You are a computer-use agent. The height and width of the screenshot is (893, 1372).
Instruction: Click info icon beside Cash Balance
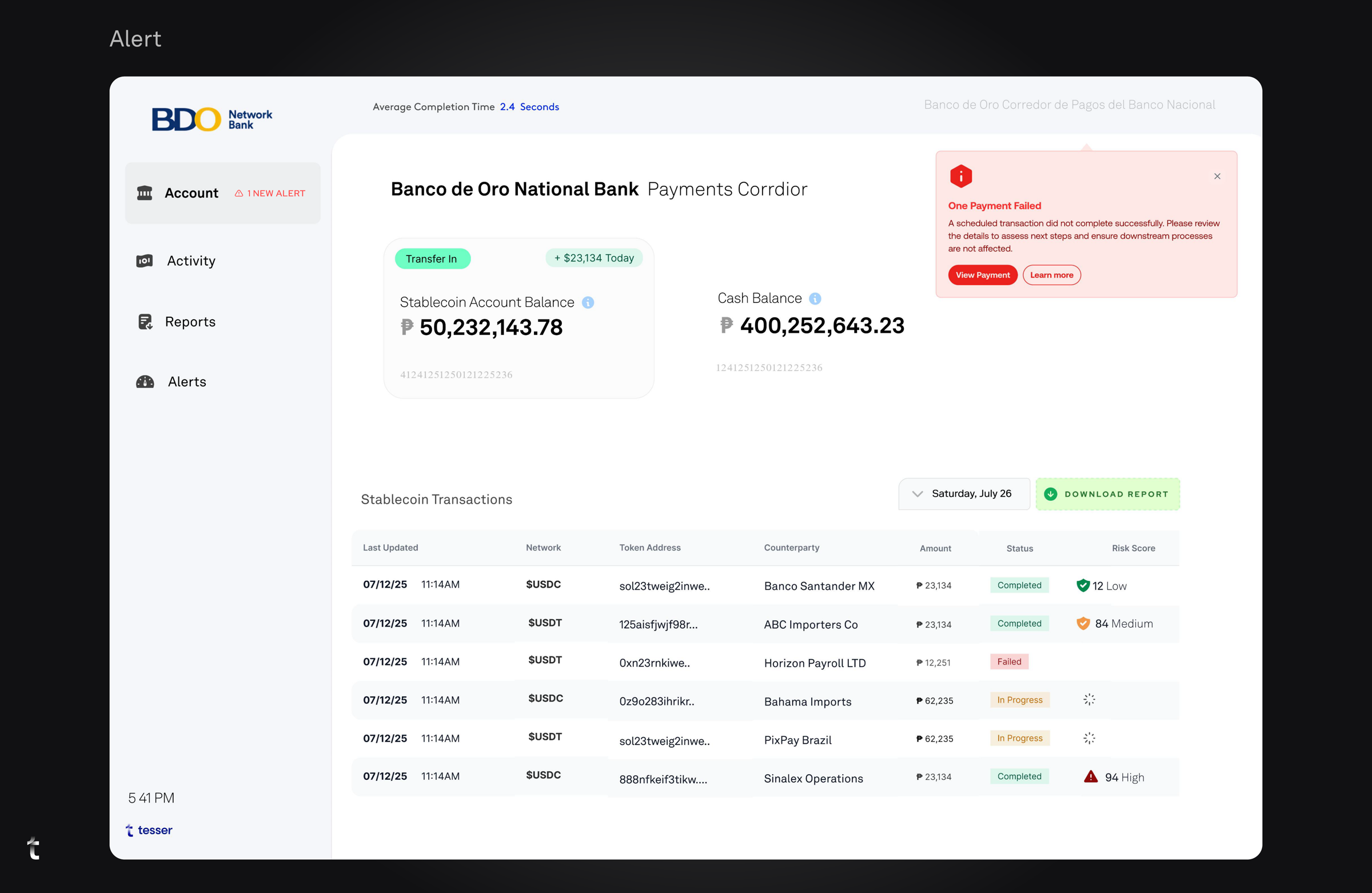click(815, 298)
